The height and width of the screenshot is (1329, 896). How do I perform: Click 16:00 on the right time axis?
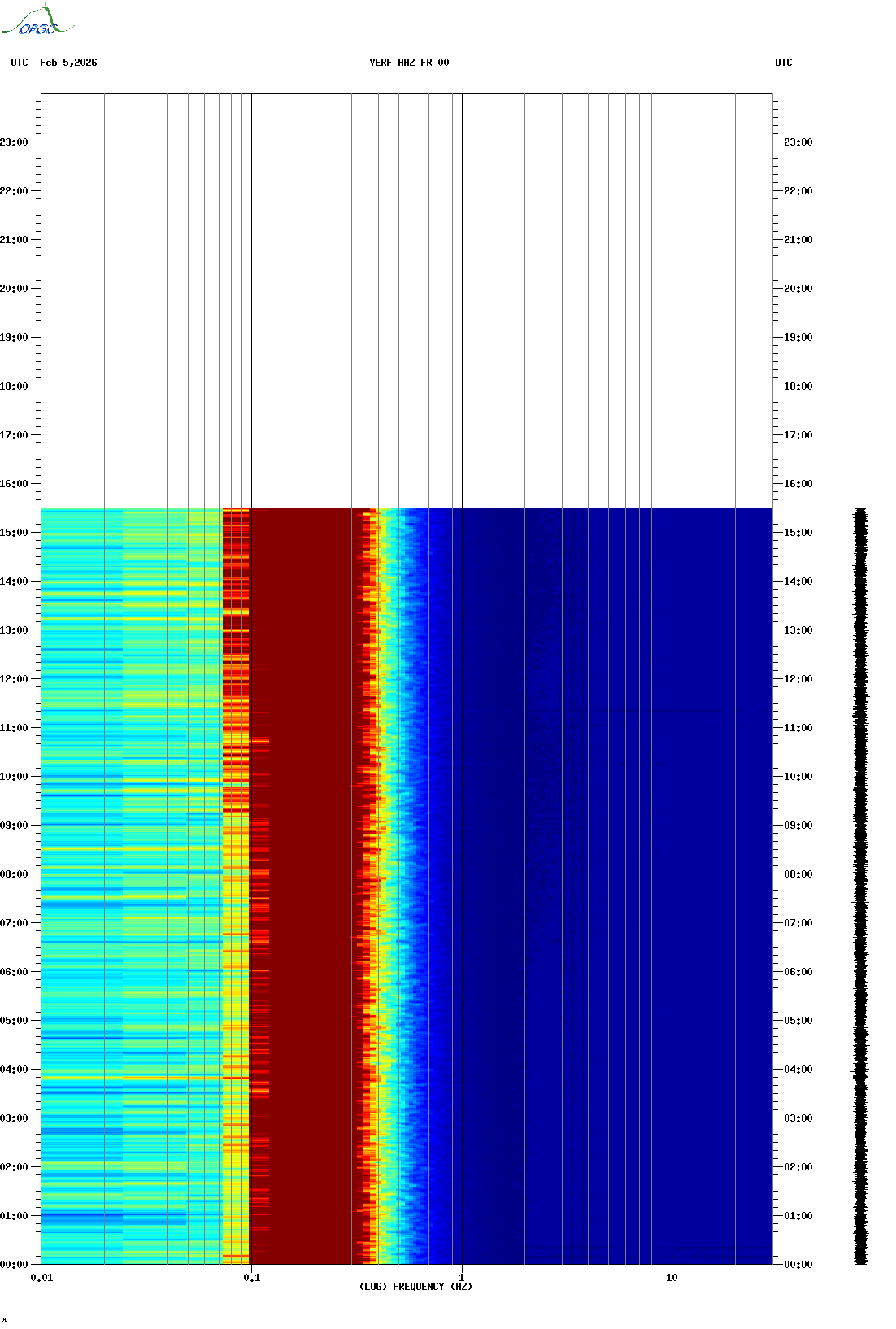click(x=798, y=484)
